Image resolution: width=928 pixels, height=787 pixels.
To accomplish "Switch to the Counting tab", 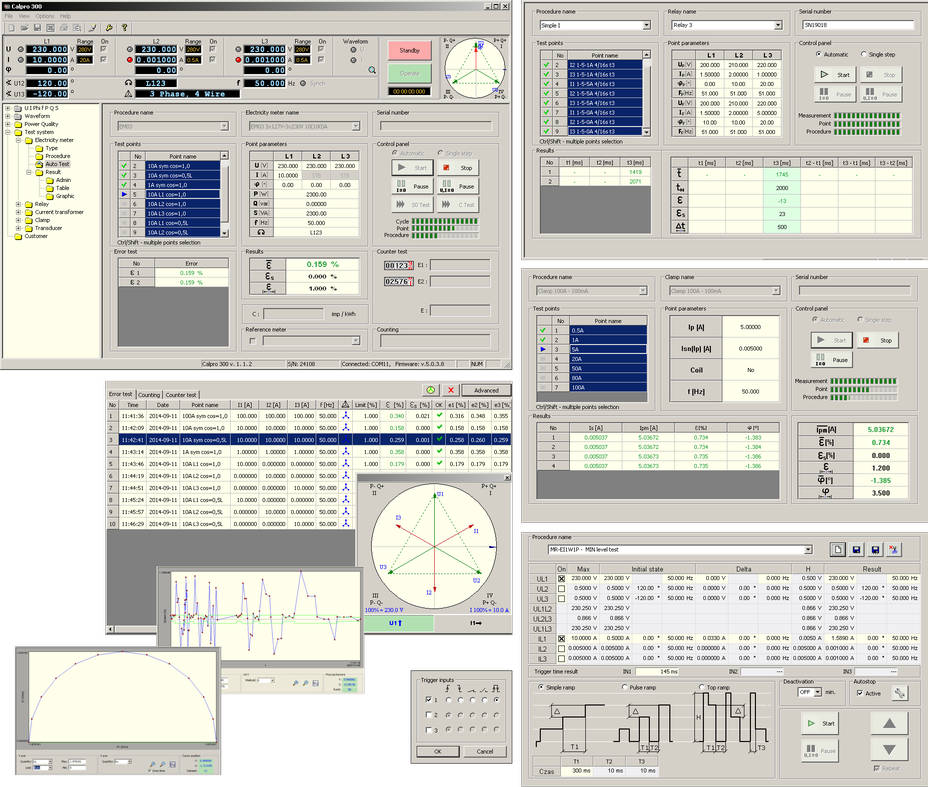I will 149,395.
